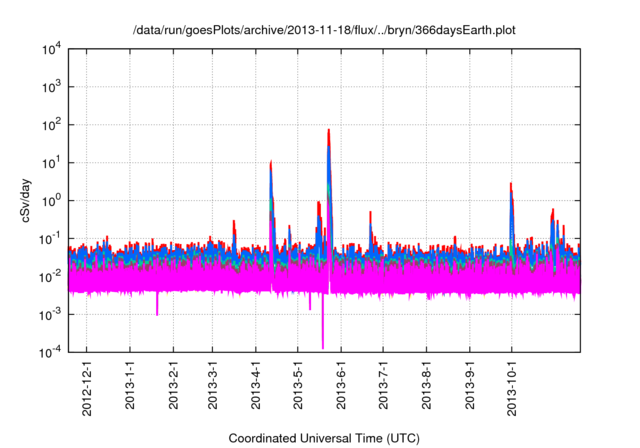Select the 2012-12-1 date tick label

click(88, 386)
